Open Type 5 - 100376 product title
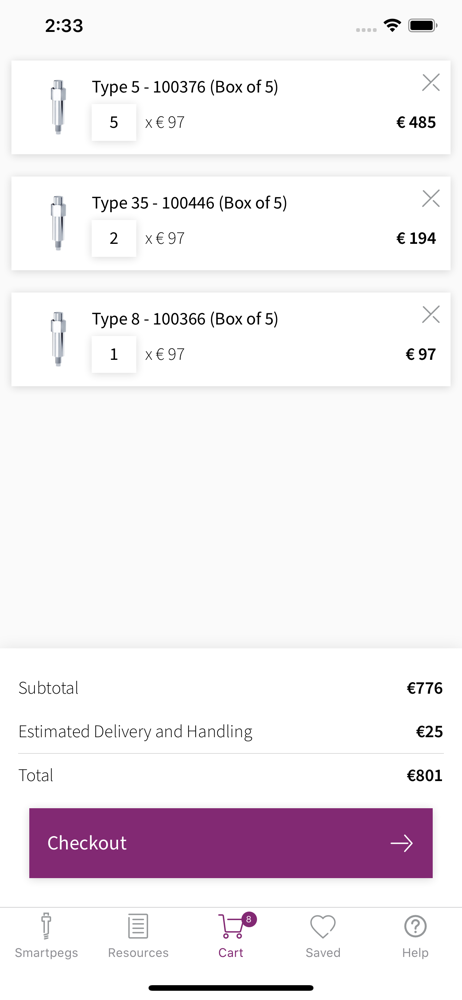 (x=185, y=87)
